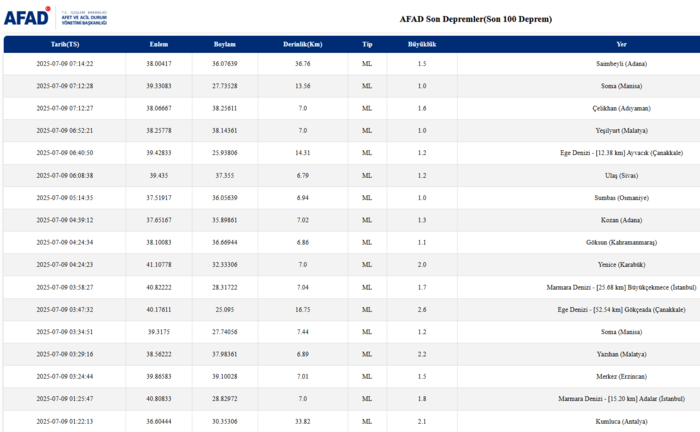Click the Göksun (Kahramanmaraş) location cell
Screen dimensions: 700x432
point(621,242)
